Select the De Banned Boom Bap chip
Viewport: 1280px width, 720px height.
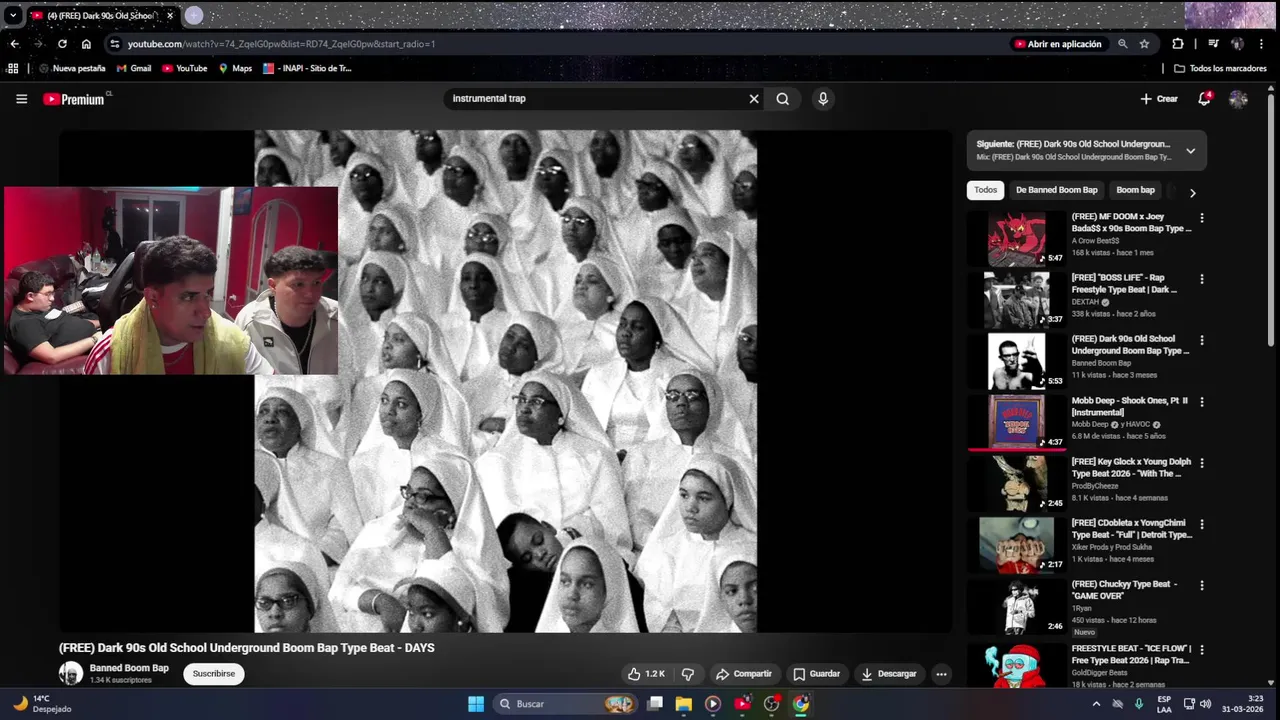click(1057, 190)
